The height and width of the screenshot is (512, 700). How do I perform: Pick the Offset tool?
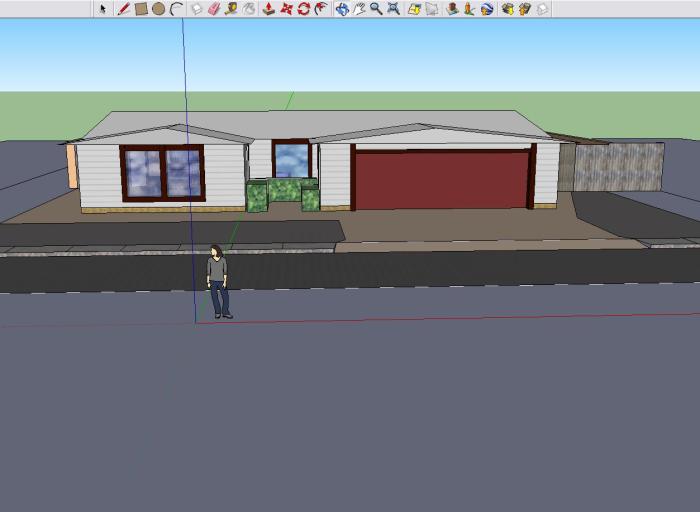321,9
